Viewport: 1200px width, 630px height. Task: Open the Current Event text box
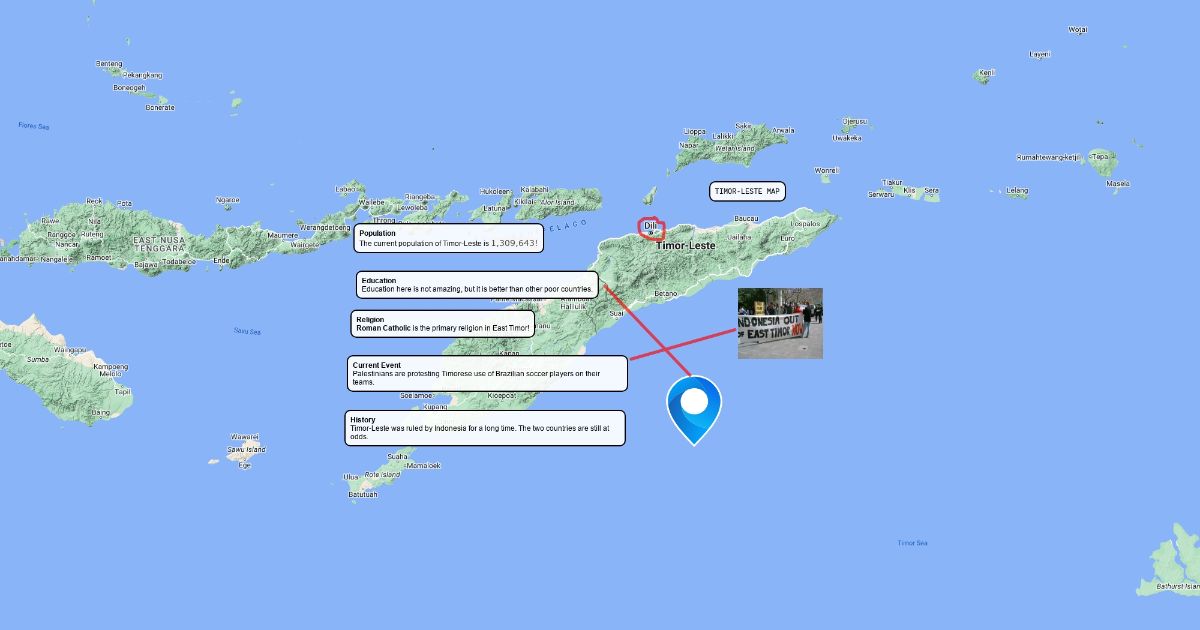[488, 373]
